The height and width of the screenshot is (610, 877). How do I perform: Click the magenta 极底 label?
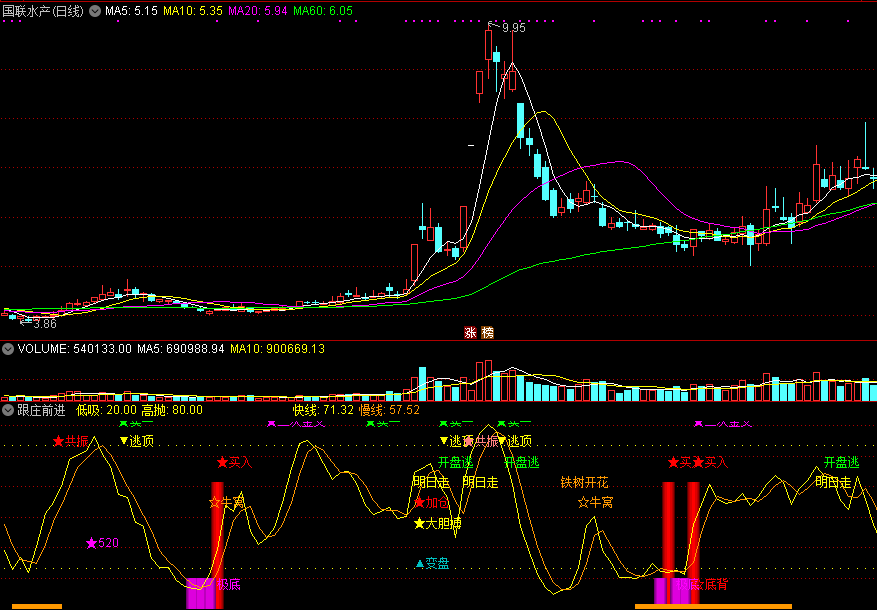pyautogui.click(x=229, y=585)
